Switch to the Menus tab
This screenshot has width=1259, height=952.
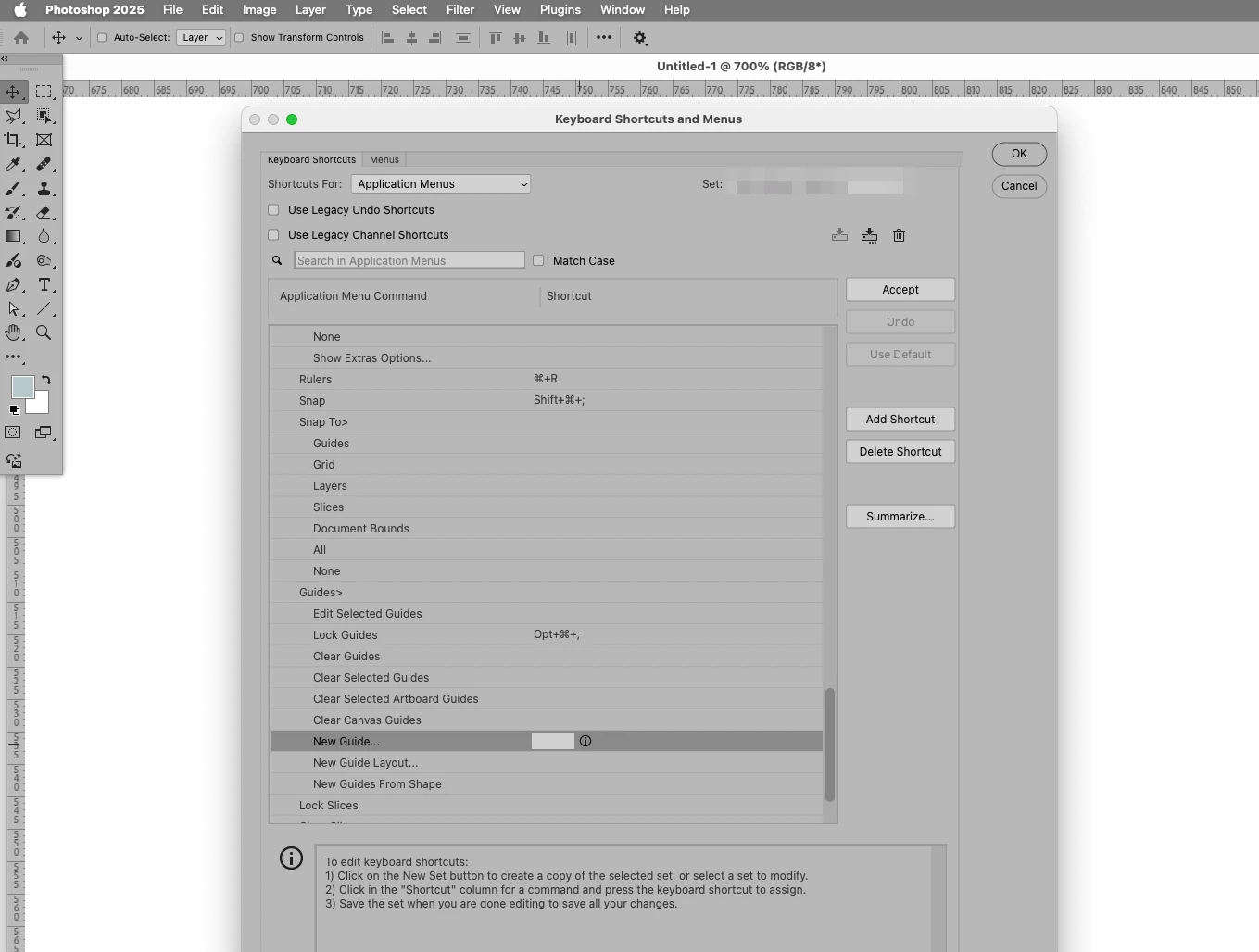pyautogui.click(x=384, y=159)
